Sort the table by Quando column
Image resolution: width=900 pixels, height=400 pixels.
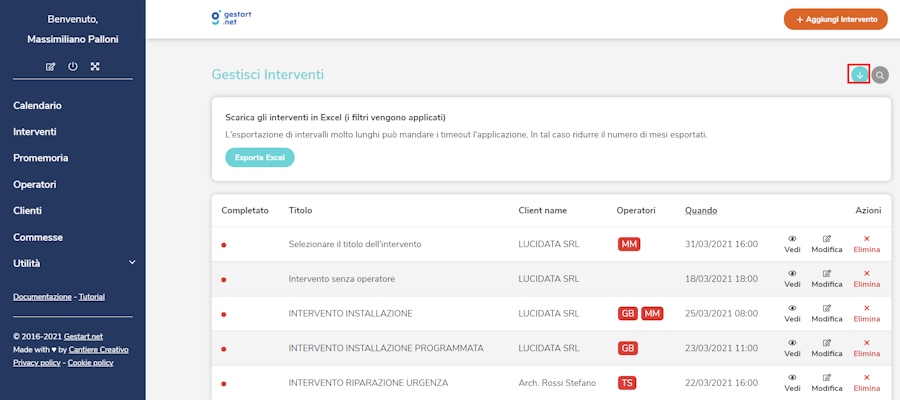(x=700, y=211)
